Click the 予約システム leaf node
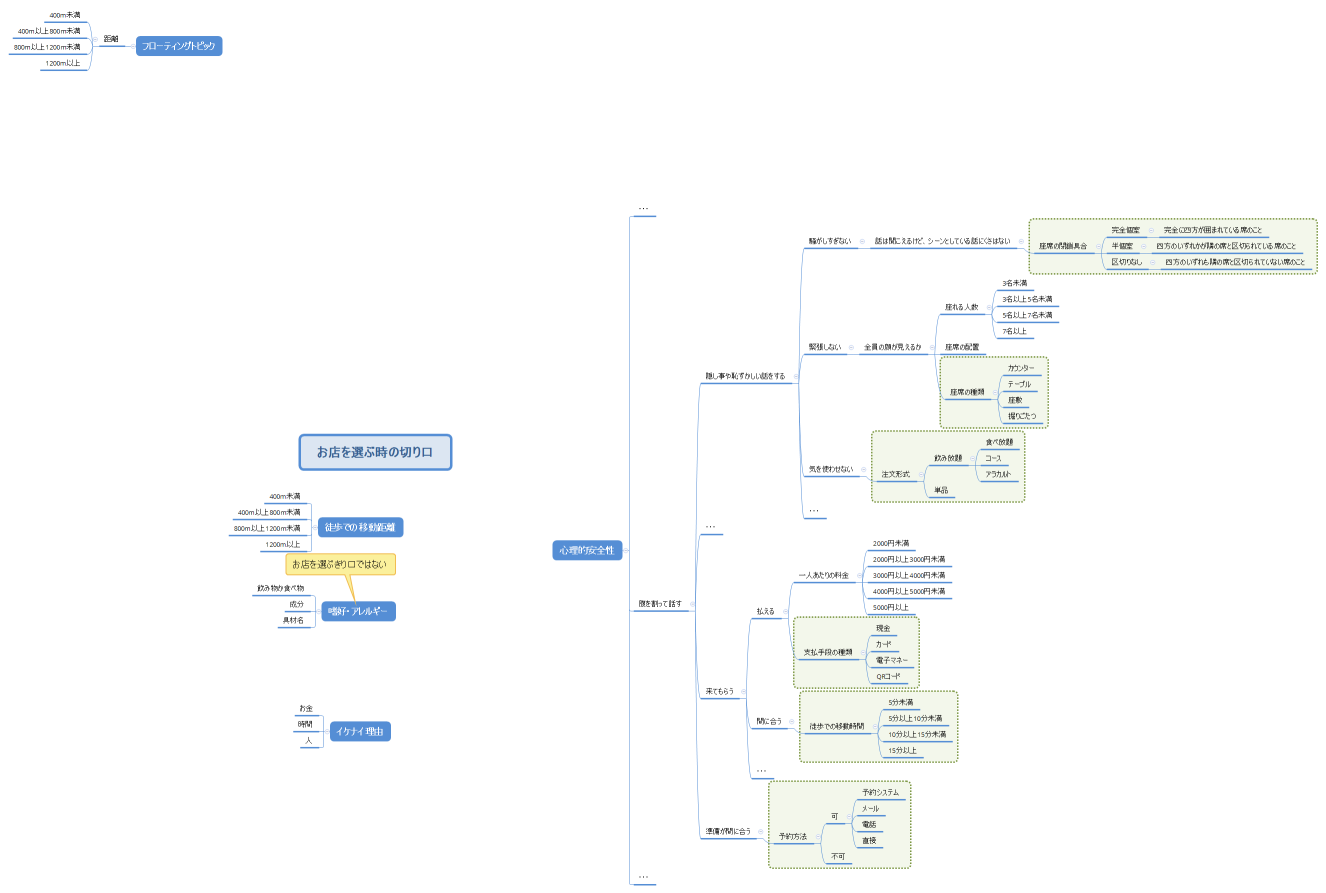The width and height of the screenshot is (1326, 893). 880,792
